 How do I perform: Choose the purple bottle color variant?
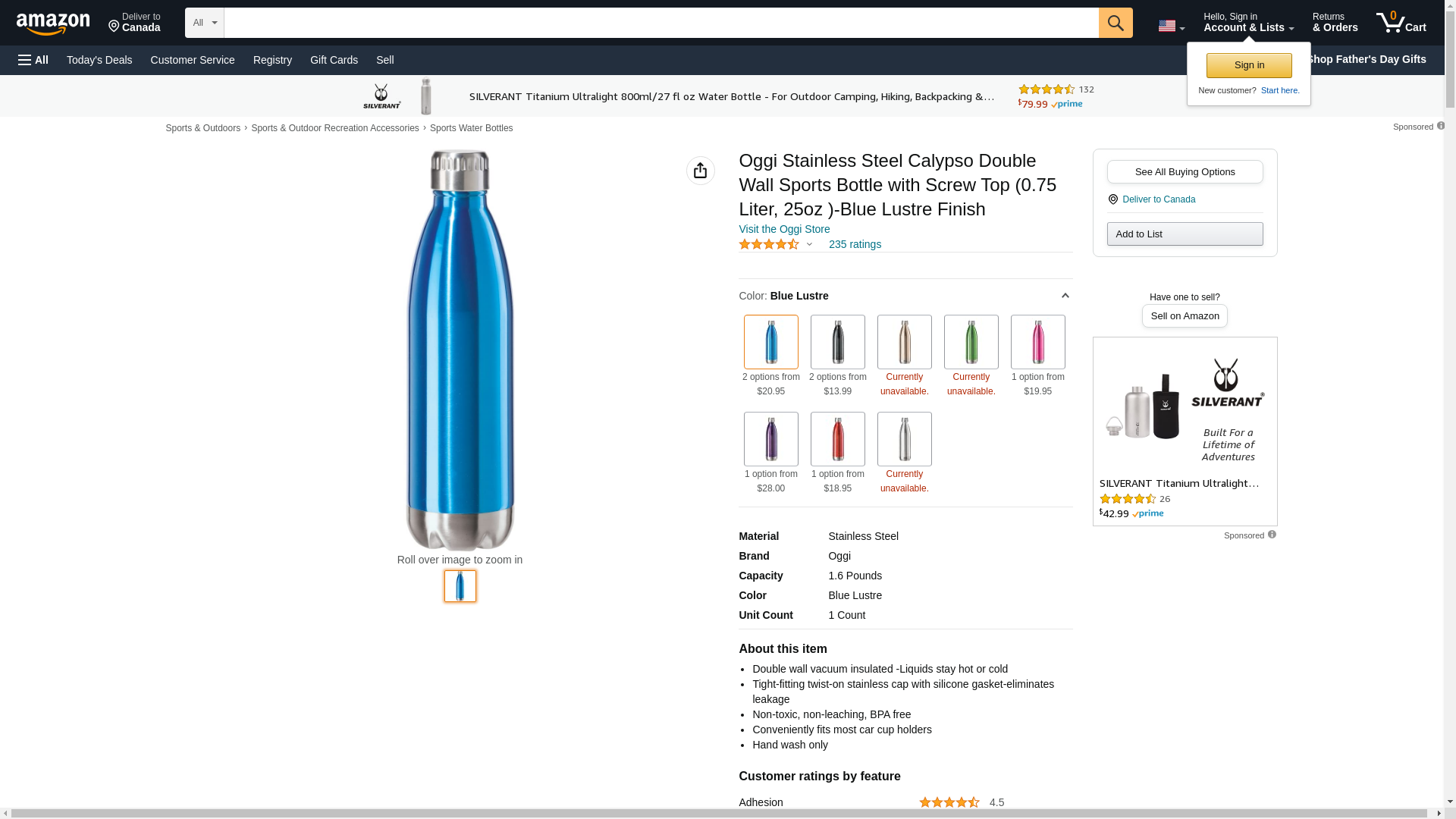[770, 439]
